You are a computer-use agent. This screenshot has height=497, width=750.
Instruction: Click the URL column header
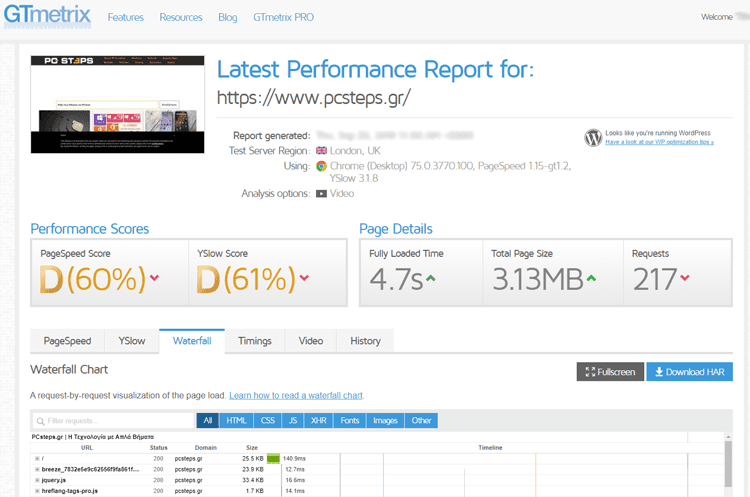(x=87, y=448)
